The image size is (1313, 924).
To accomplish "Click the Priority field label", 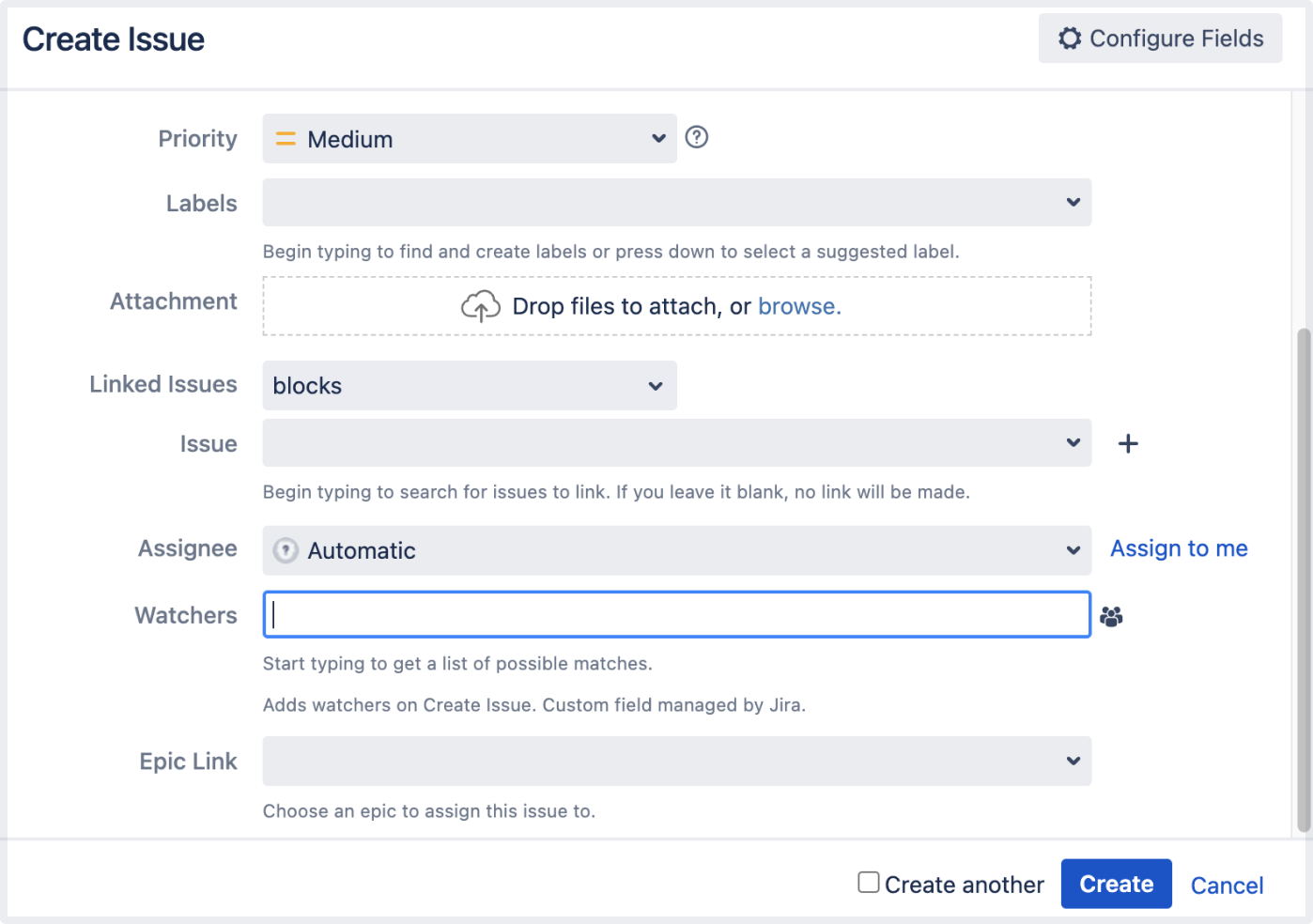I will pyautogui.click(x=197, y=139).
